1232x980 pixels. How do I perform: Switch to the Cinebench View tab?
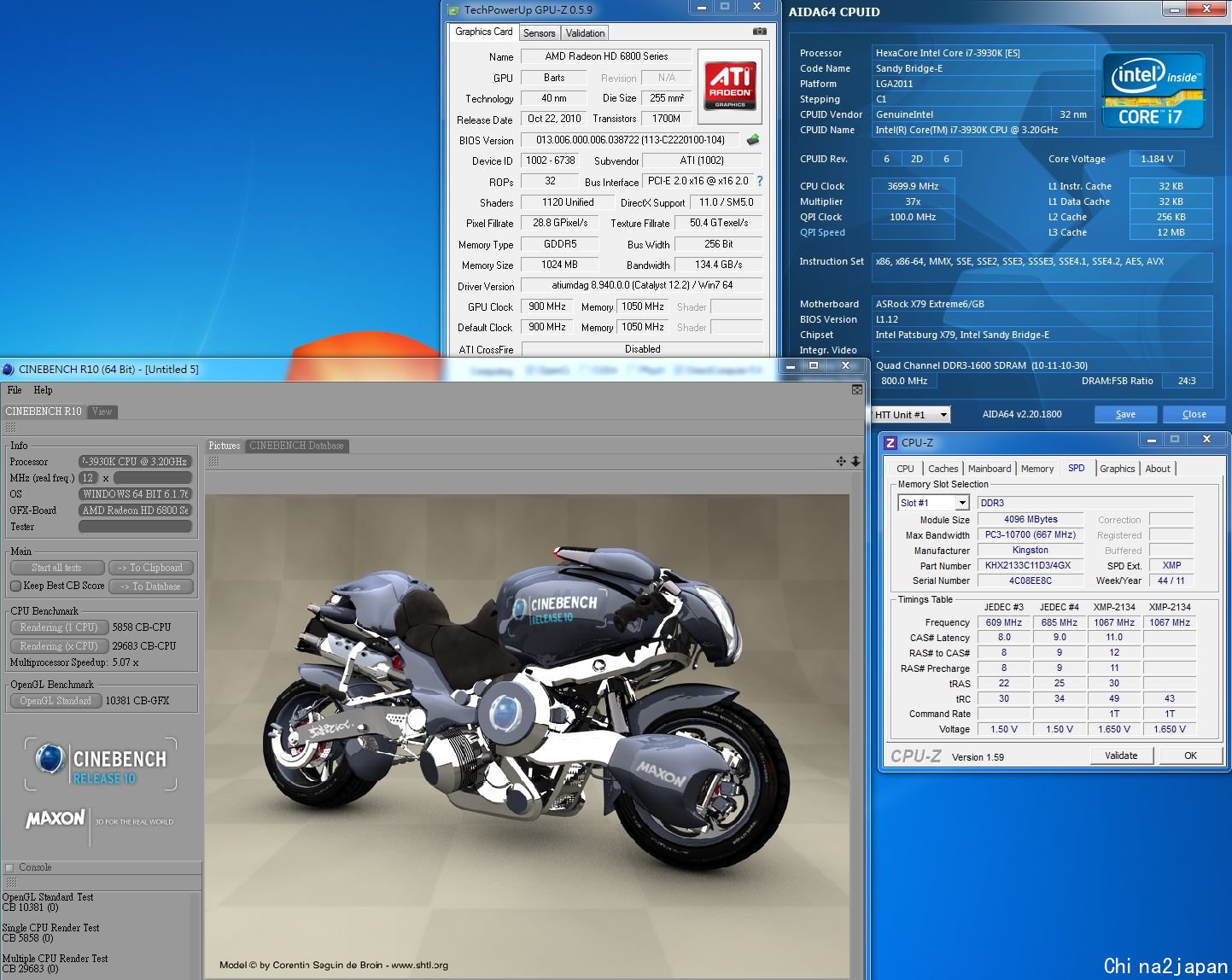coord(102,411)
